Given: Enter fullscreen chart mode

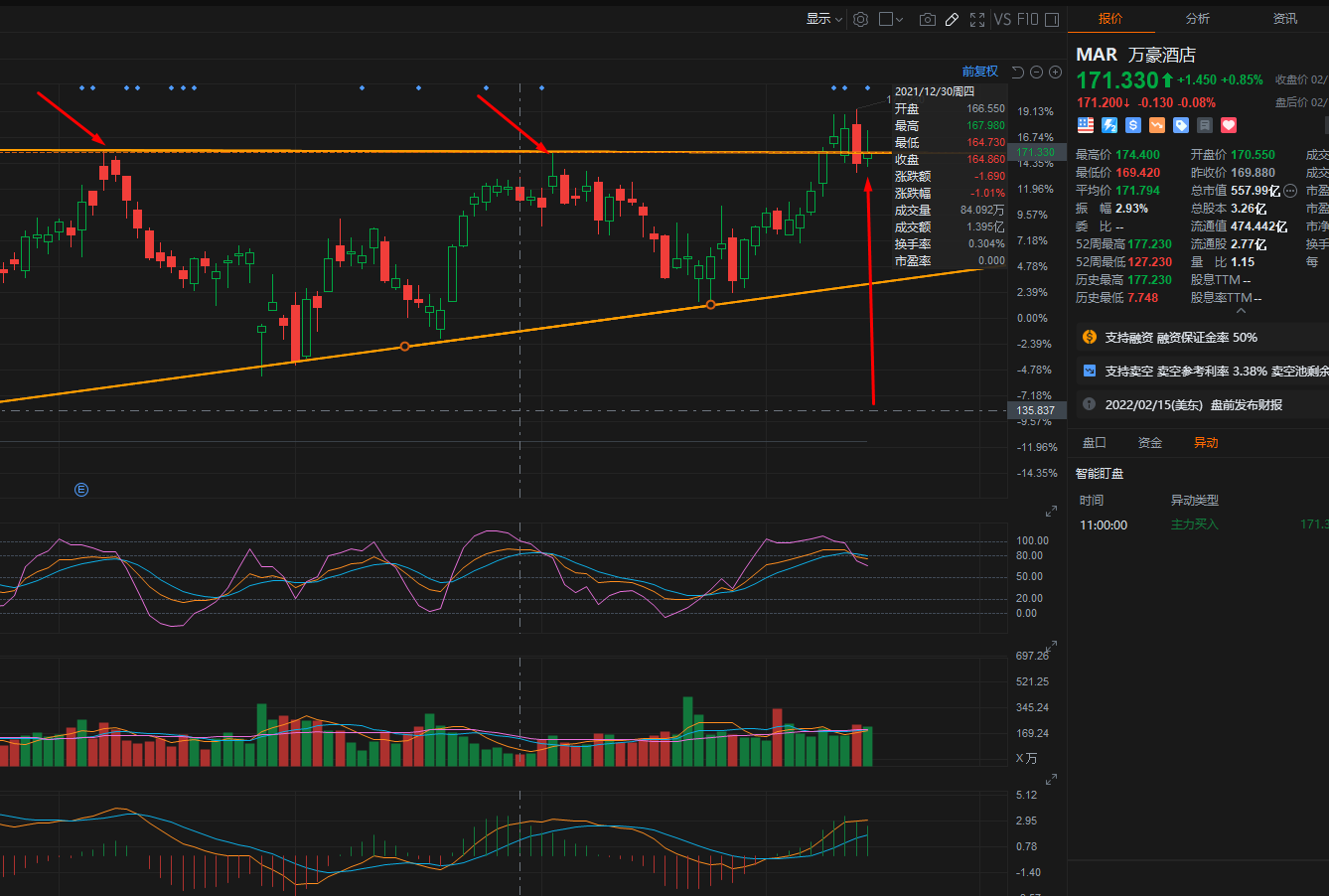Looking at the screenshot, I should [977, 19].
